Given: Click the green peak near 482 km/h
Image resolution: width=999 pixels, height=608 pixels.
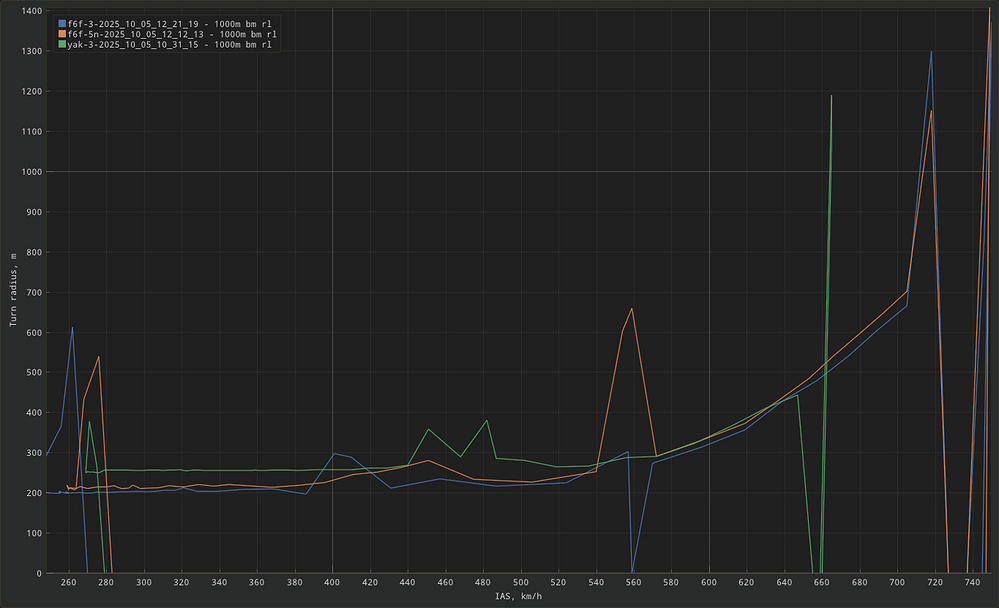Looking at the screenshot, I should tap(487, 420).
